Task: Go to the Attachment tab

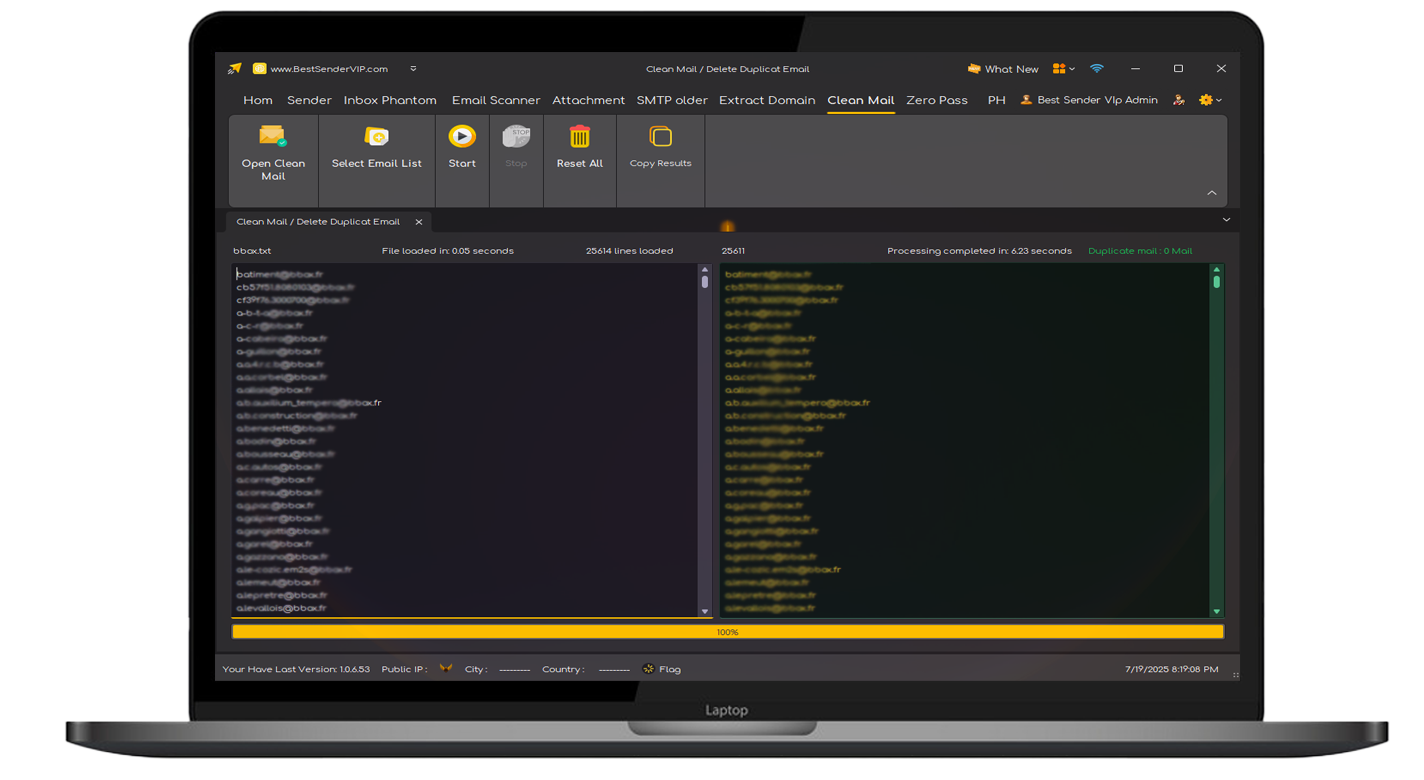Action: pyautogui.click(x=588, y=100)
